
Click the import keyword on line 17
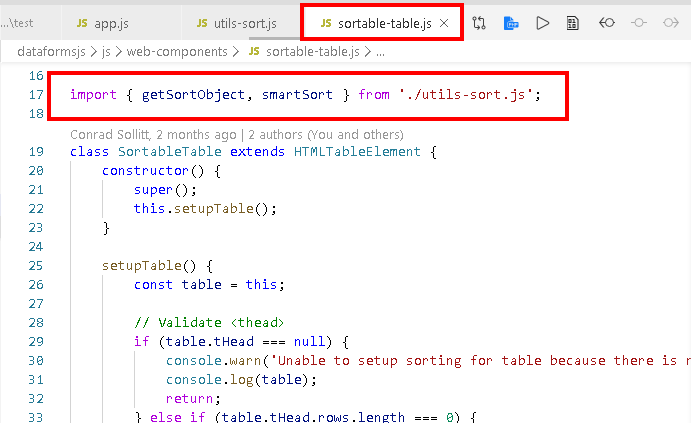pos(93,95)
